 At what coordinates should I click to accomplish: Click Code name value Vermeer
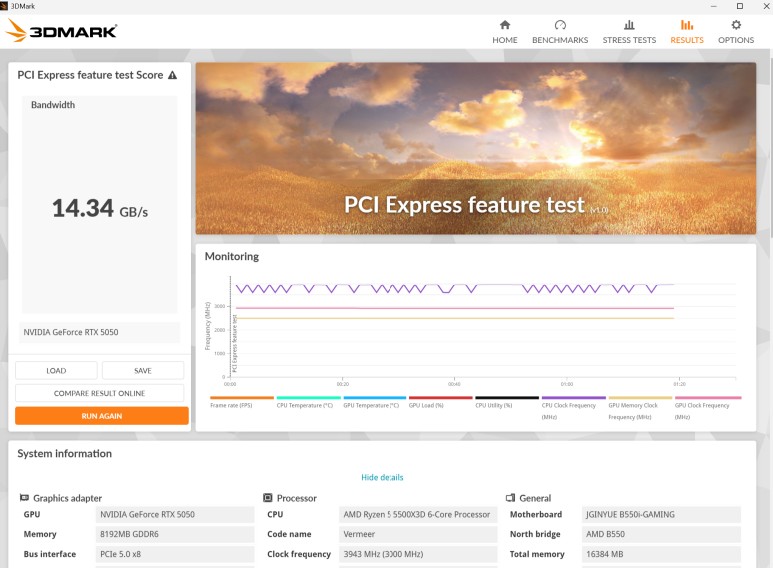(418, 534)
